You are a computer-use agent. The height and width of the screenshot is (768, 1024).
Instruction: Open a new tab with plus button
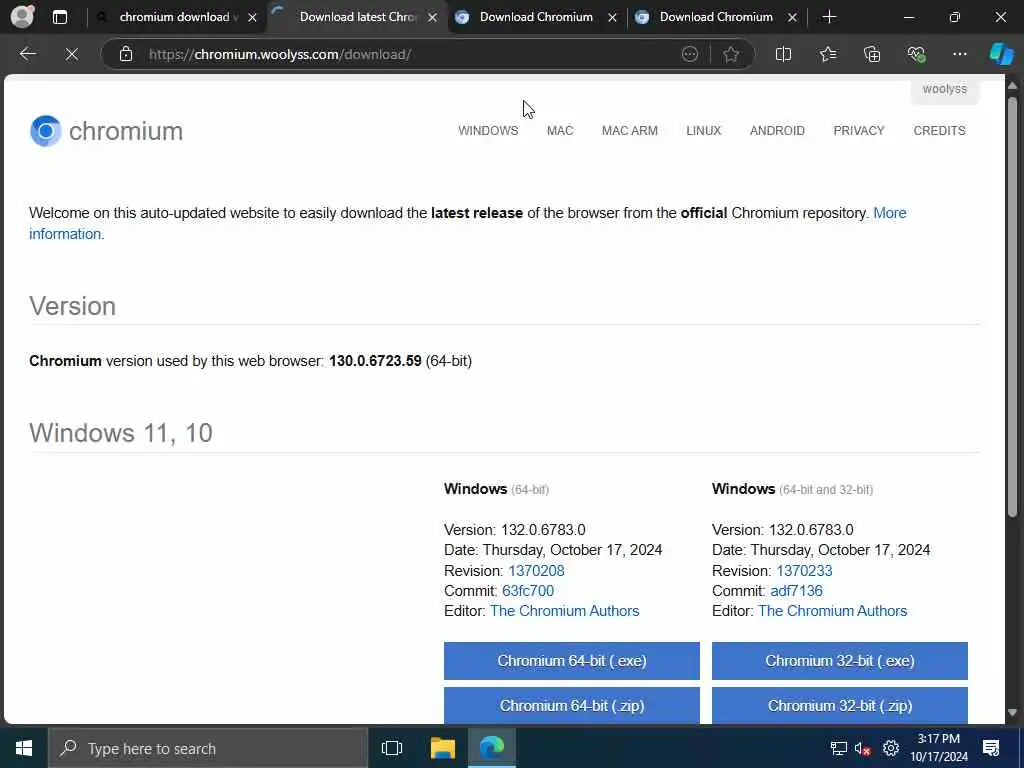coord(829,17)
